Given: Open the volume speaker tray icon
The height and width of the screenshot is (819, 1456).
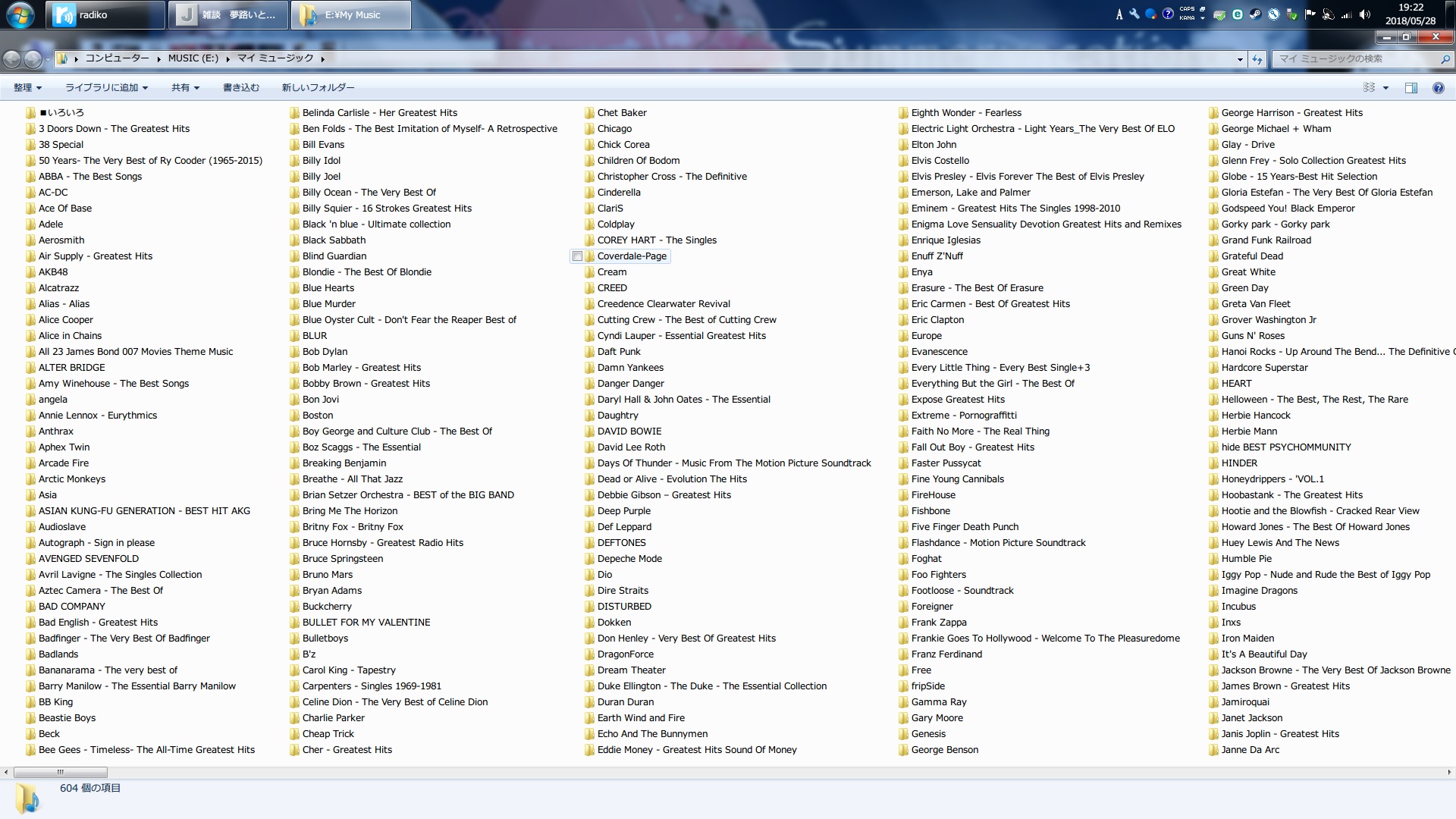Looking at the screenshot, I should click(x=1365, y=14).
